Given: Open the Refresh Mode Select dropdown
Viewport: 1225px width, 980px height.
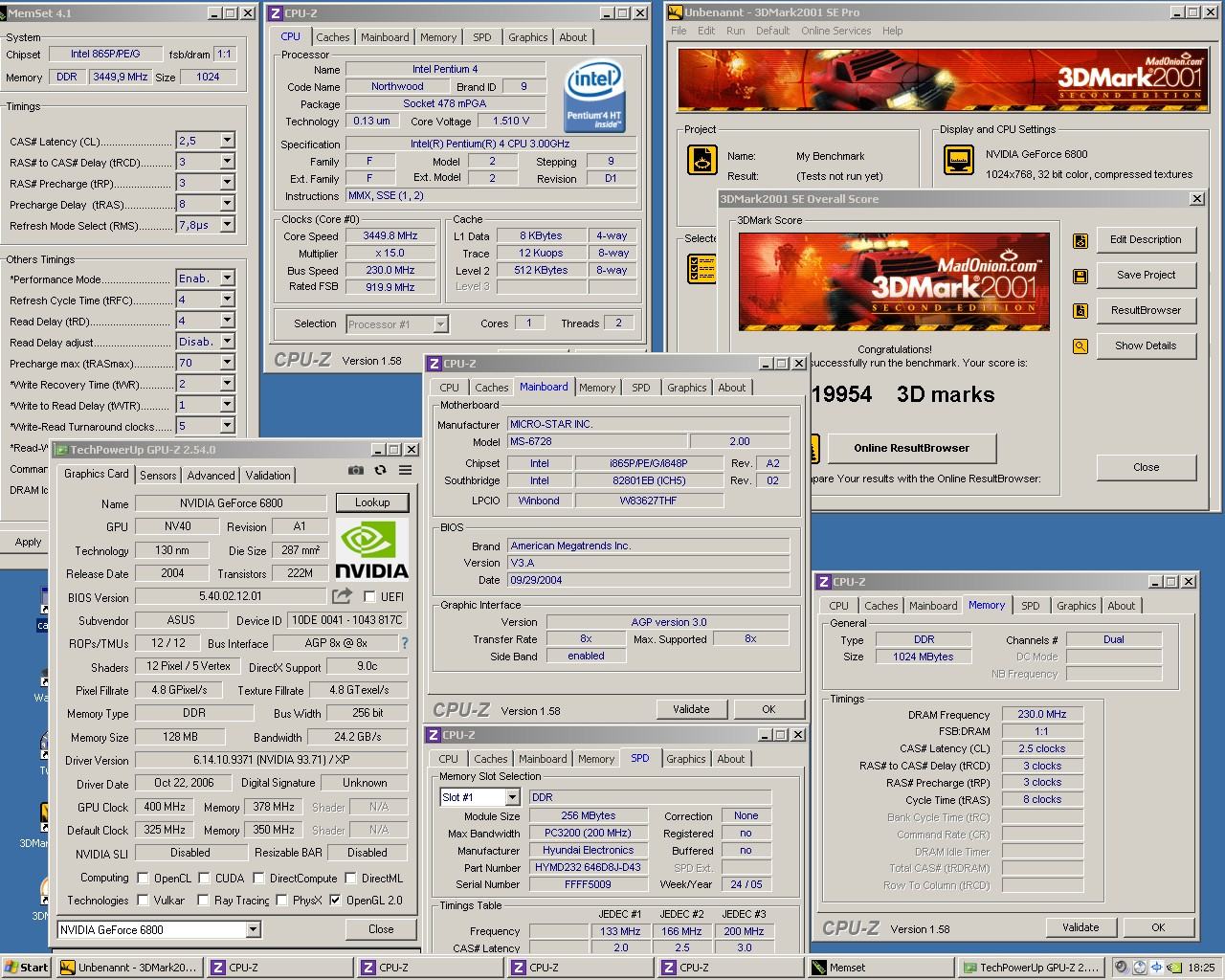Looking at the screenshot, I should [x=227, y=225].
